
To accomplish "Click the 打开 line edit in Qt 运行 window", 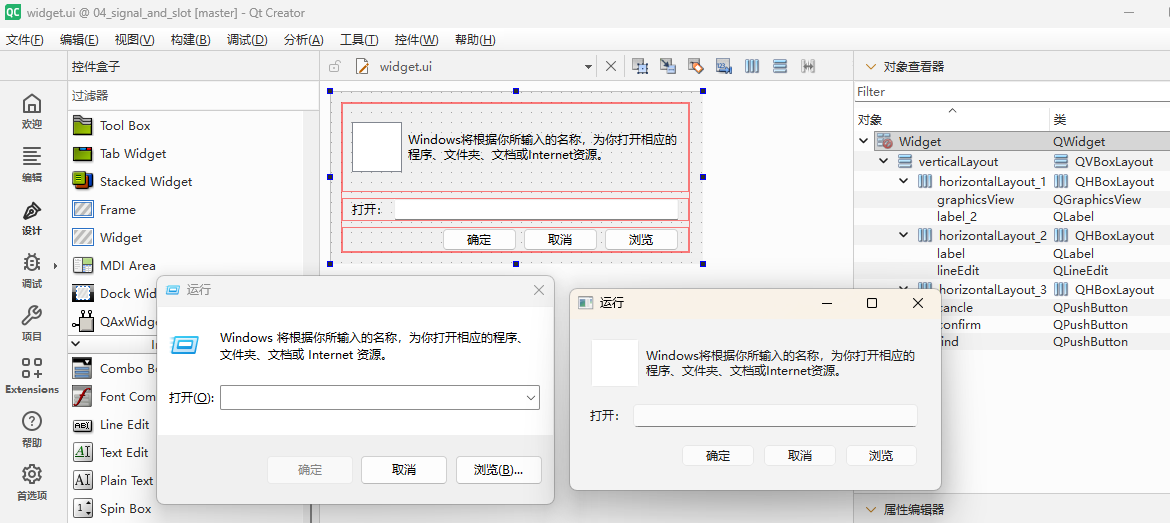I will pyautogui.click(x=775, y=416).
